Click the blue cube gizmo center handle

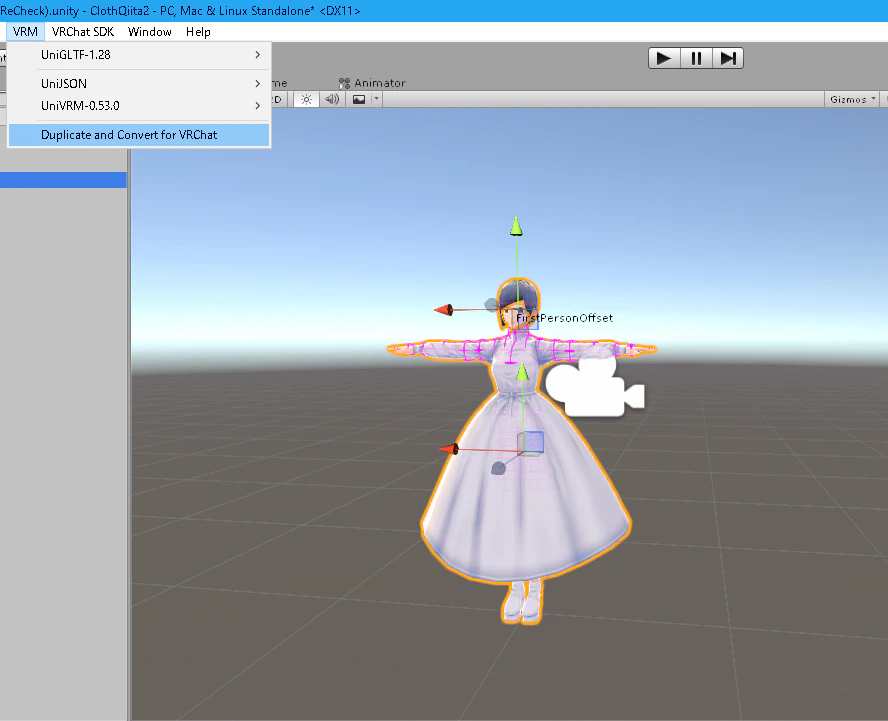[x=531, y=443]
